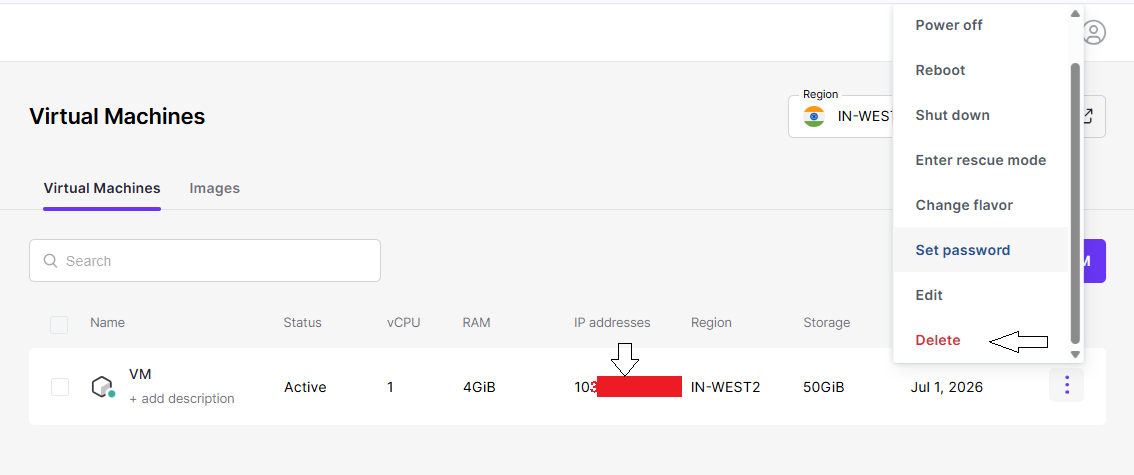
Task: Tick the checkbox for VM row
Action: click(60, 387)
